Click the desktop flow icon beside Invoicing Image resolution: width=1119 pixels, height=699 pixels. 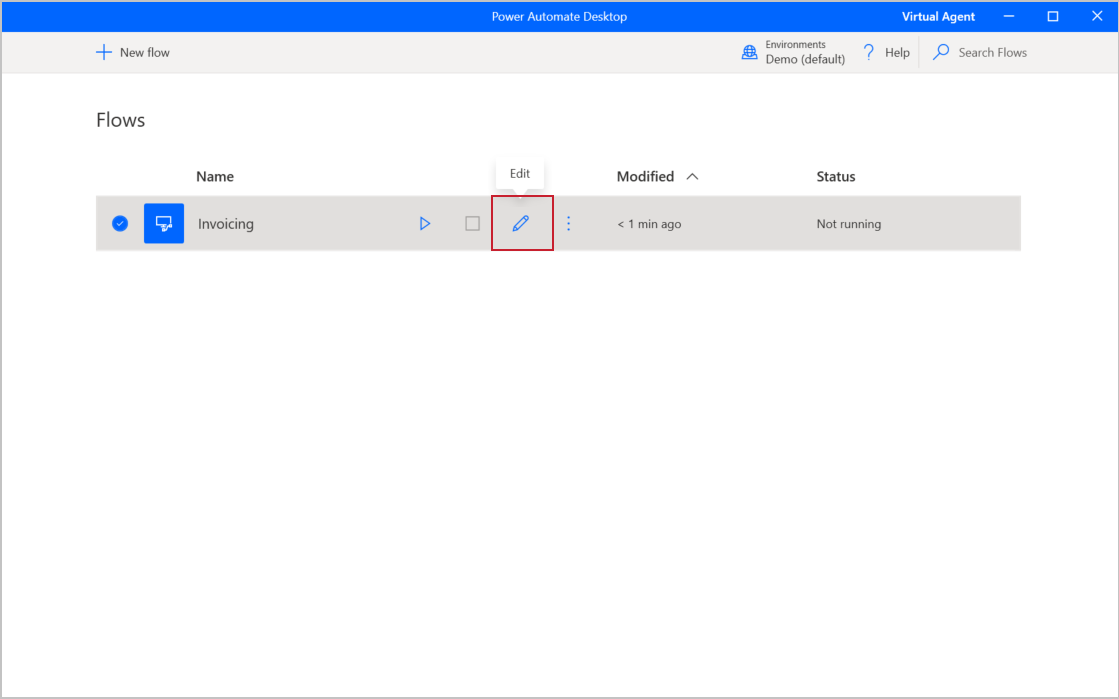click(163, 223)
